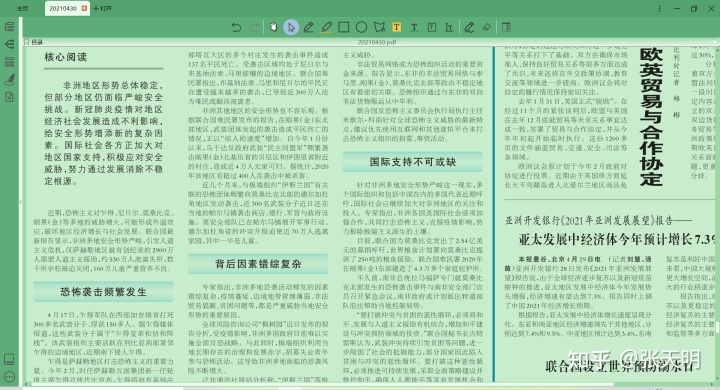Open the signature pen tool
Image resolution: width=720 pixels, height=390 pixels.
(469, 28)
